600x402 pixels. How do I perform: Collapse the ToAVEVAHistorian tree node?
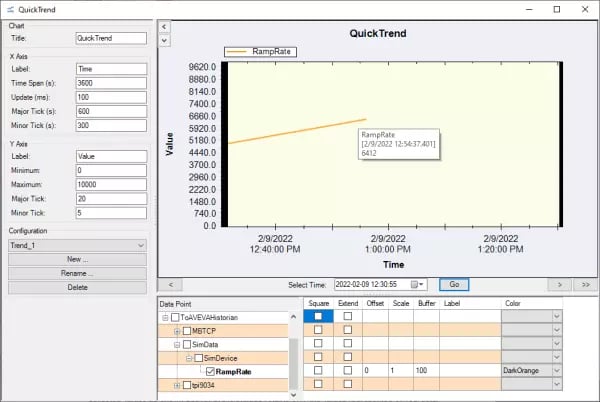click(165, 317)
